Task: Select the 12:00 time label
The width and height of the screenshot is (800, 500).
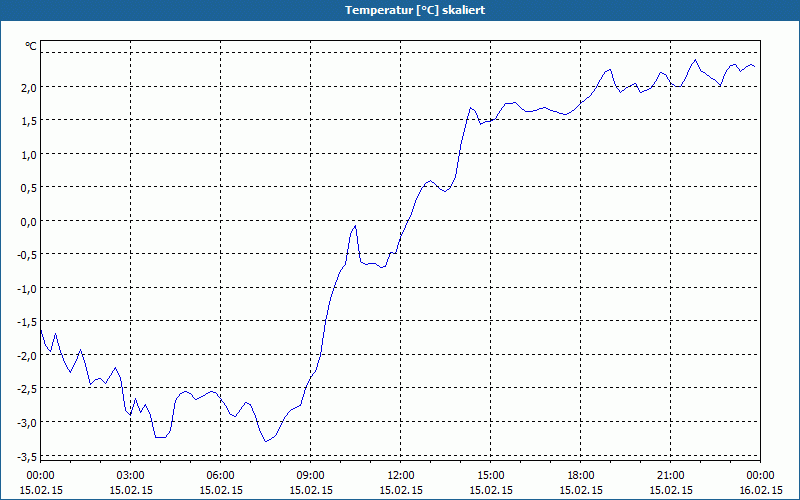Action: point(401,476)
